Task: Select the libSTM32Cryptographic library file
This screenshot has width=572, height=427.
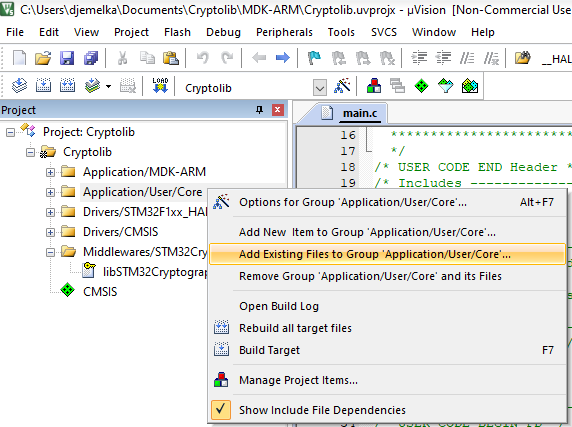Action: (x=155, y=272)
